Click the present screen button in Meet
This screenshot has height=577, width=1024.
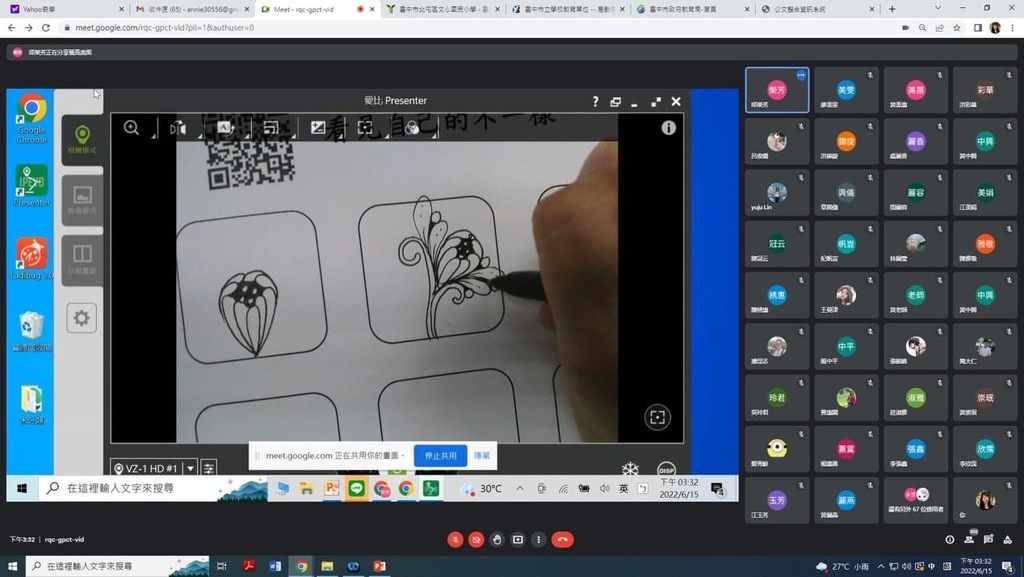(x=518, y=540)
